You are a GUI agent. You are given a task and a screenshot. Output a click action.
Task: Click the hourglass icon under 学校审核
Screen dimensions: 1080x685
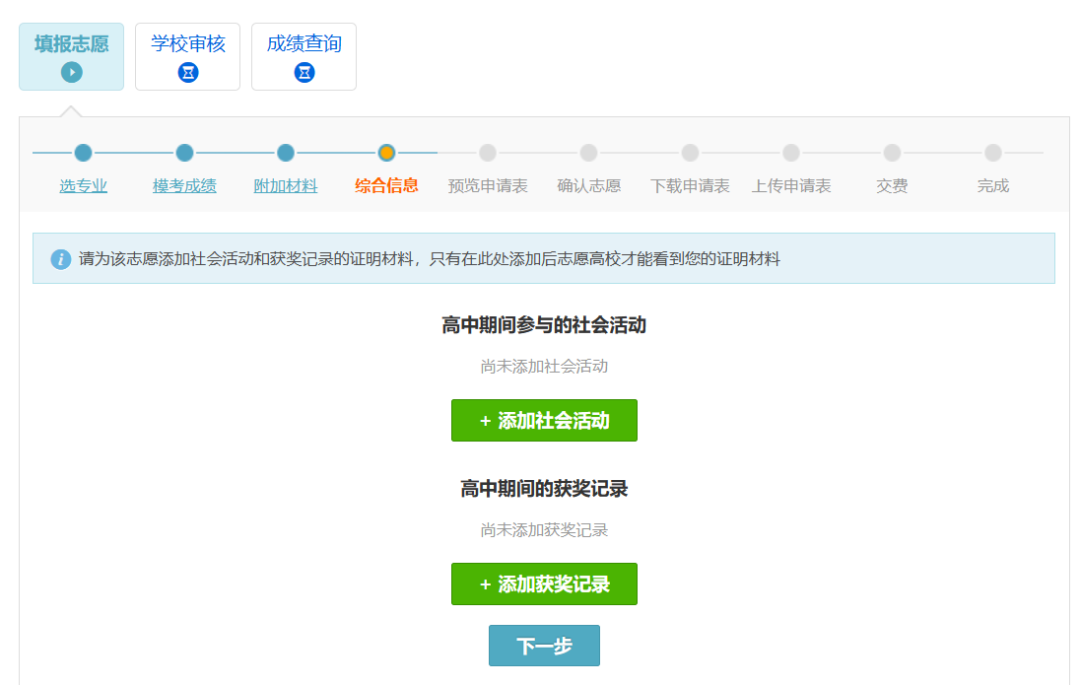coord(188,72)
